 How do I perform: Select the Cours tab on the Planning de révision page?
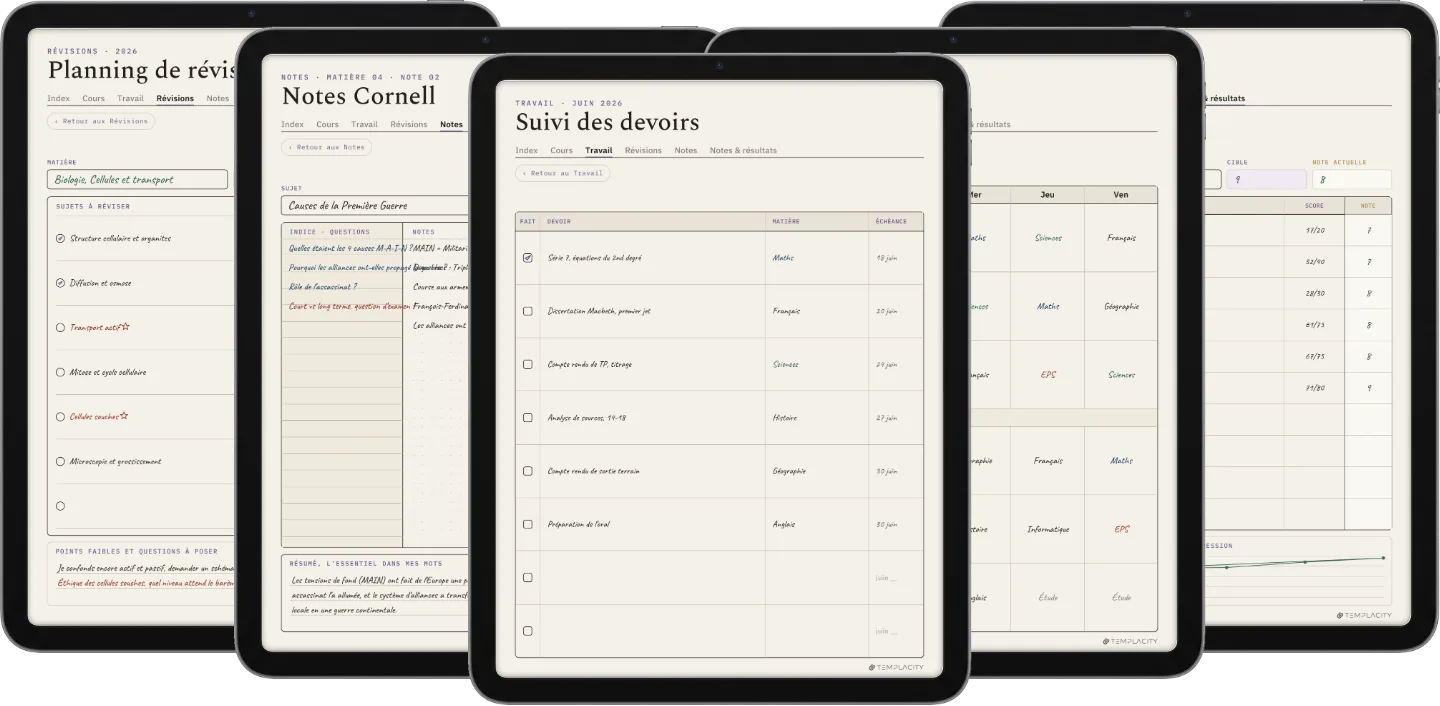[94, 99]
